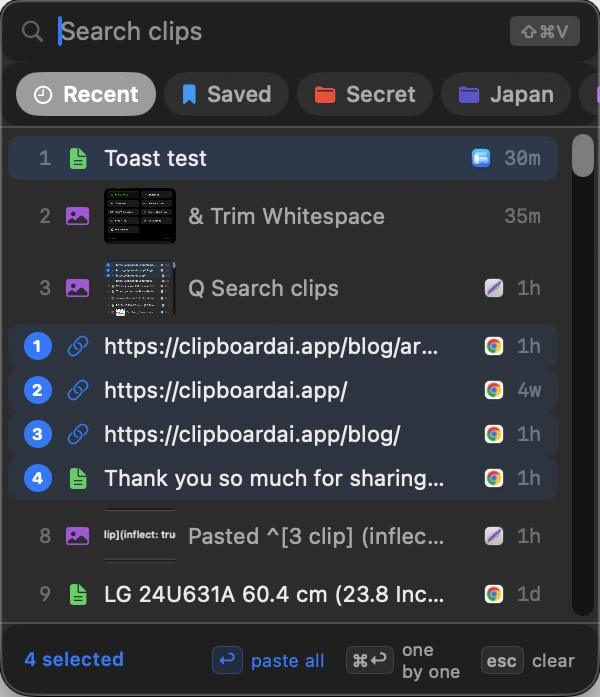Open the Search clips image thumbnail
Viewport: 600px width, 697px height.
(140, 288)
